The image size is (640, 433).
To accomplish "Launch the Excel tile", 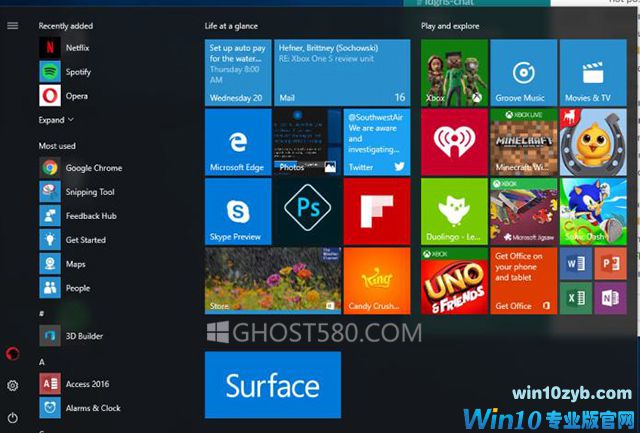I will (x=576, y=298).
